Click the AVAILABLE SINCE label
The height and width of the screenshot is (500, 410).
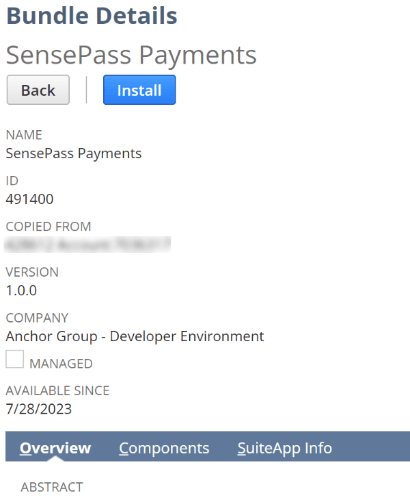pyautogui.click(x=58, y=390)
